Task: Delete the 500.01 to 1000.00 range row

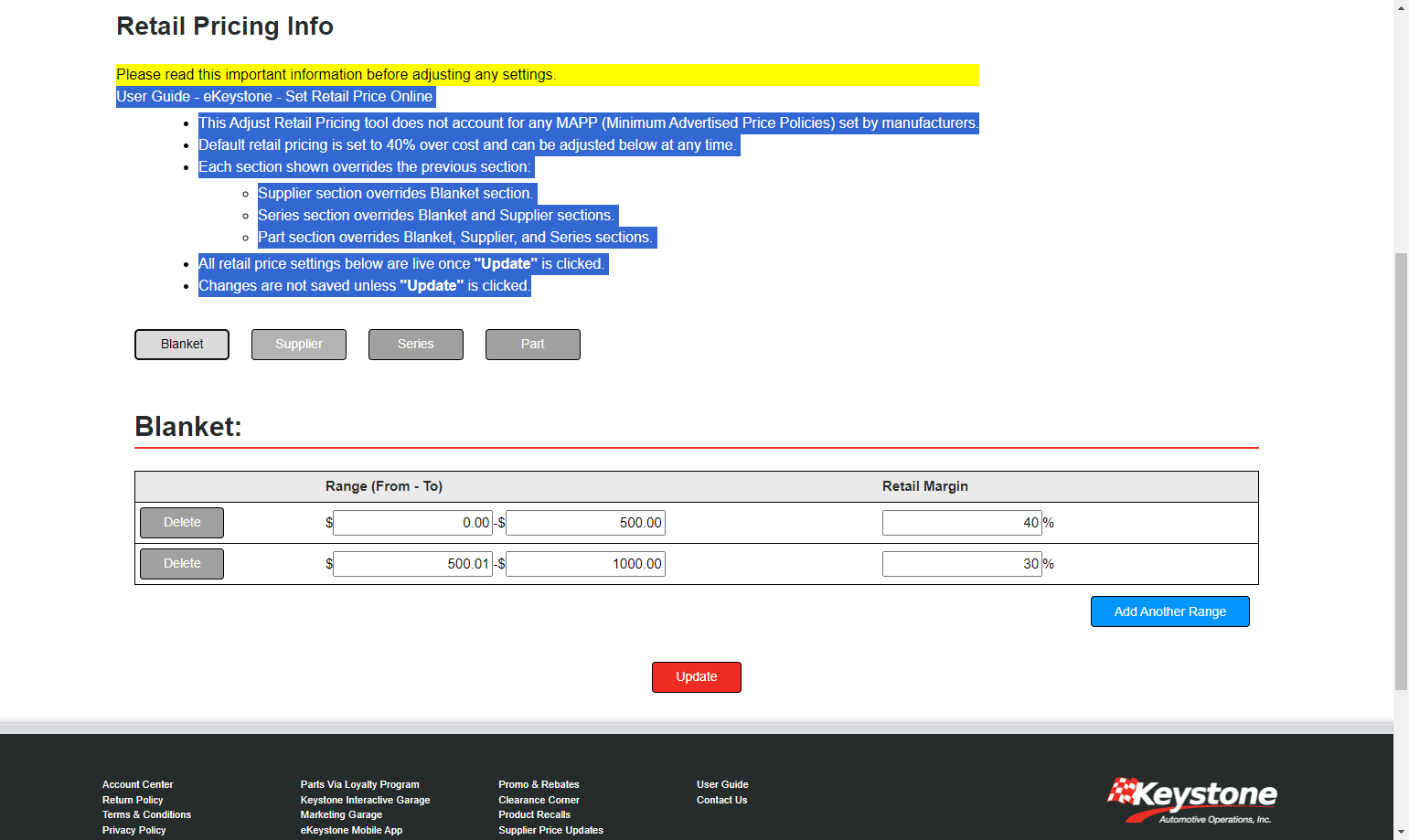Action: pos(182,564)
